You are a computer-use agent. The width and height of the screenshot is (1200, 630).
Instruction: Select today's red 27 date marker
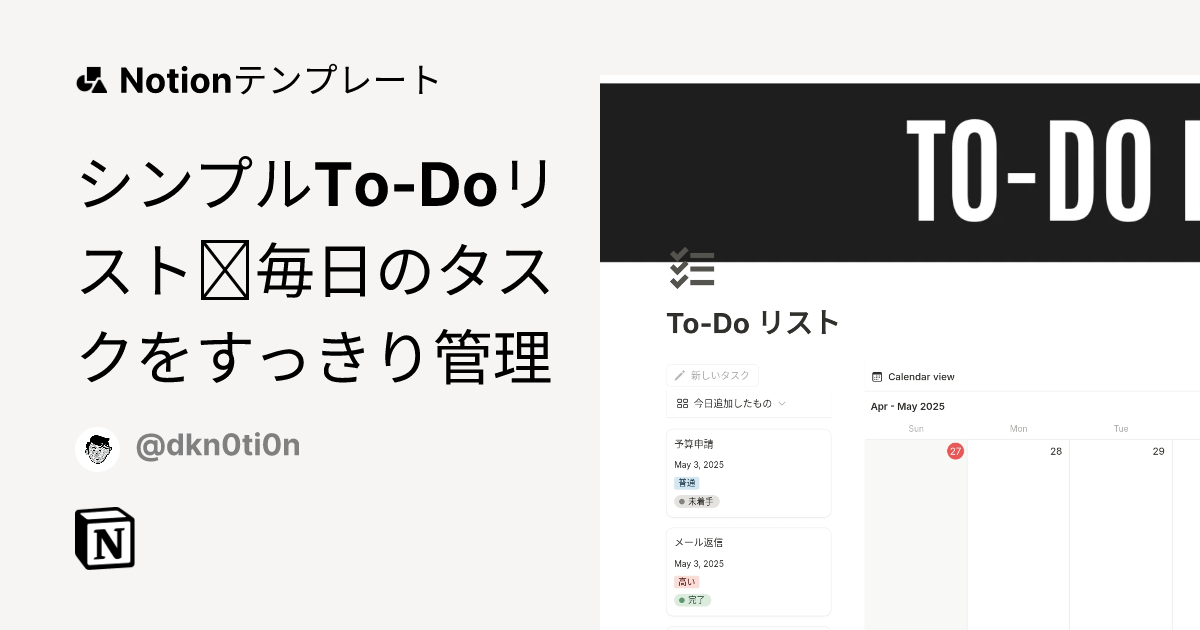pos(955,451)
